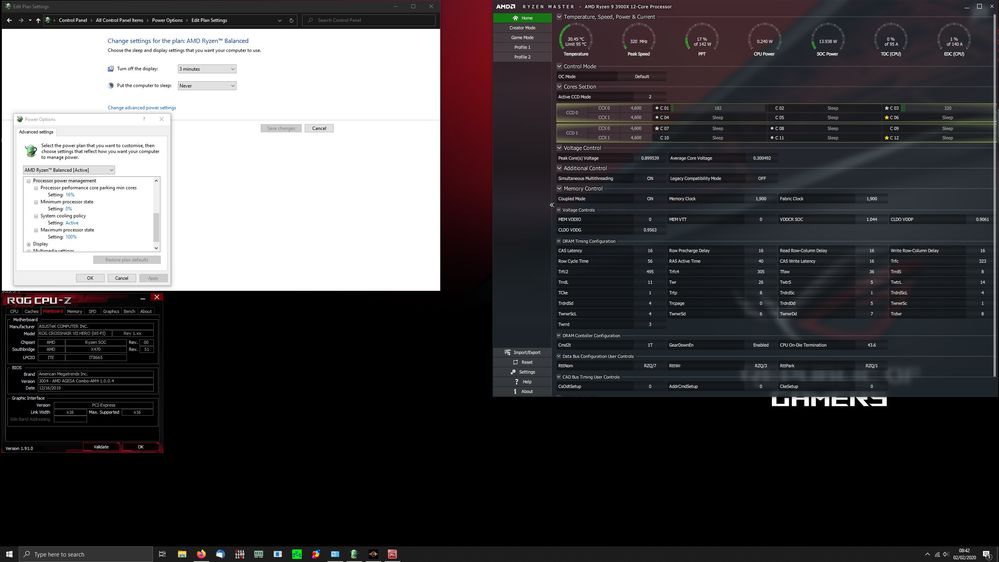This screenshot has width=999, height=562.
Task: Open the Turn off the display dropdown
Action: (207, 69)
